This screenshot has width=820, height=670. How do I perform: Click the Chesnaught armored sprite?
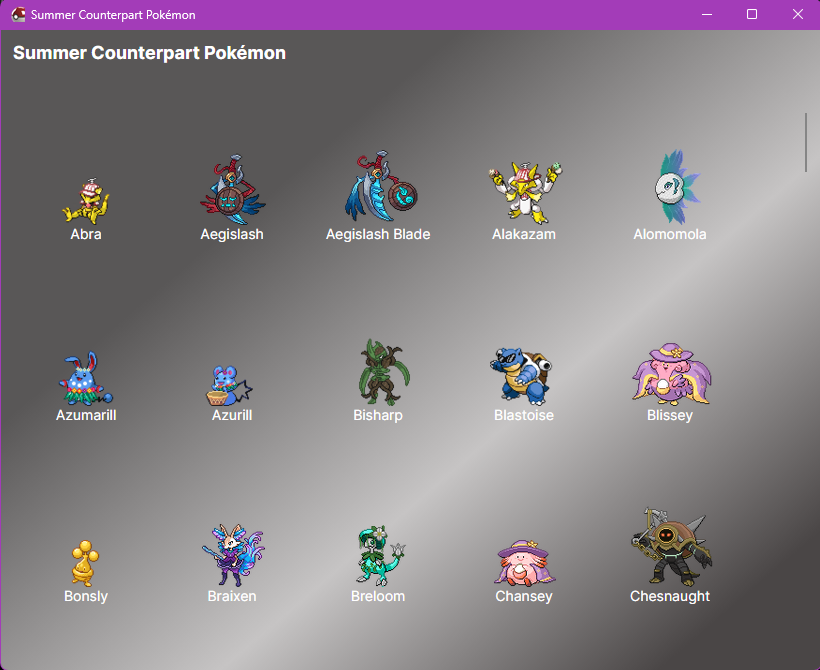click(x=671, y=546)
